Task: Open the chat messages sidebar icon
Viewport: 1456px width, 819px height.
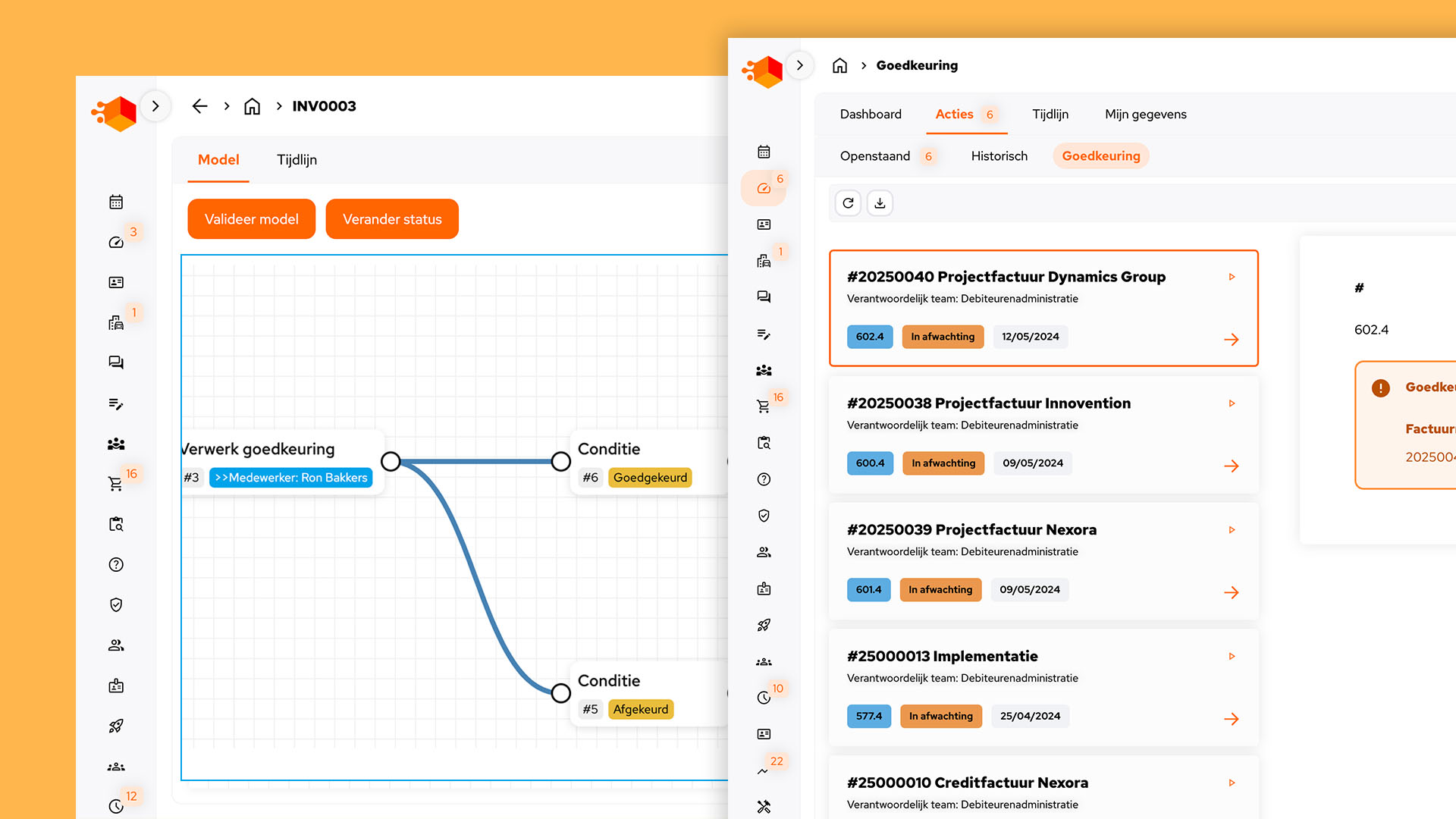Action: (x=764, y=297)
